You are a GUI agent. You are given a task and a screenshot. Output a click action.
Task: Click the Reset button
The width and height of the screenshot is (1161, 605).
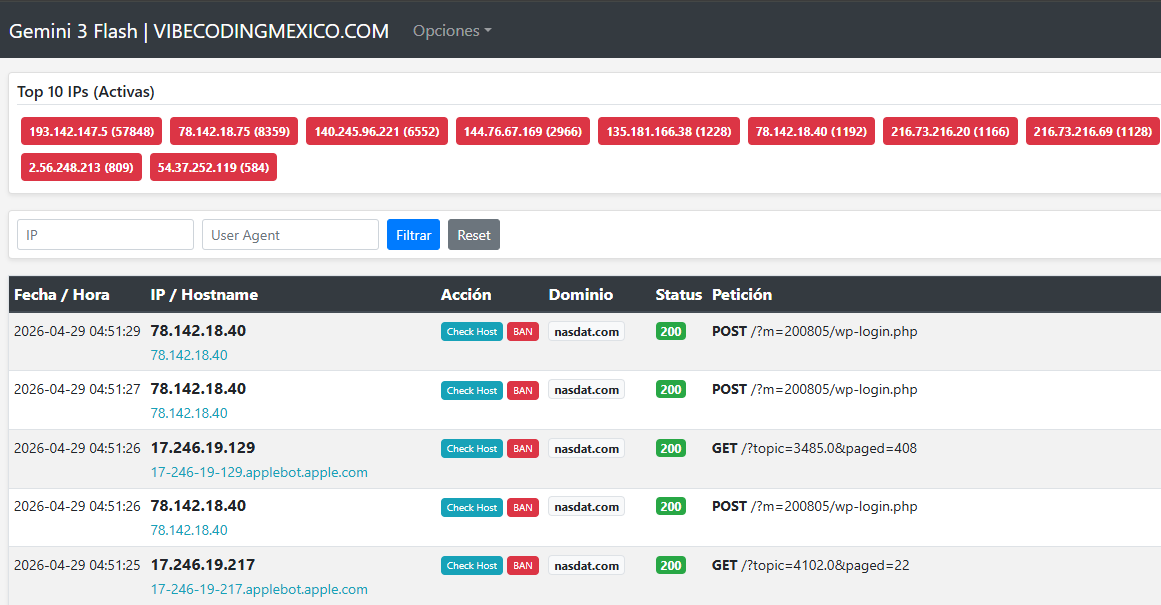click(x=474, y=235)
